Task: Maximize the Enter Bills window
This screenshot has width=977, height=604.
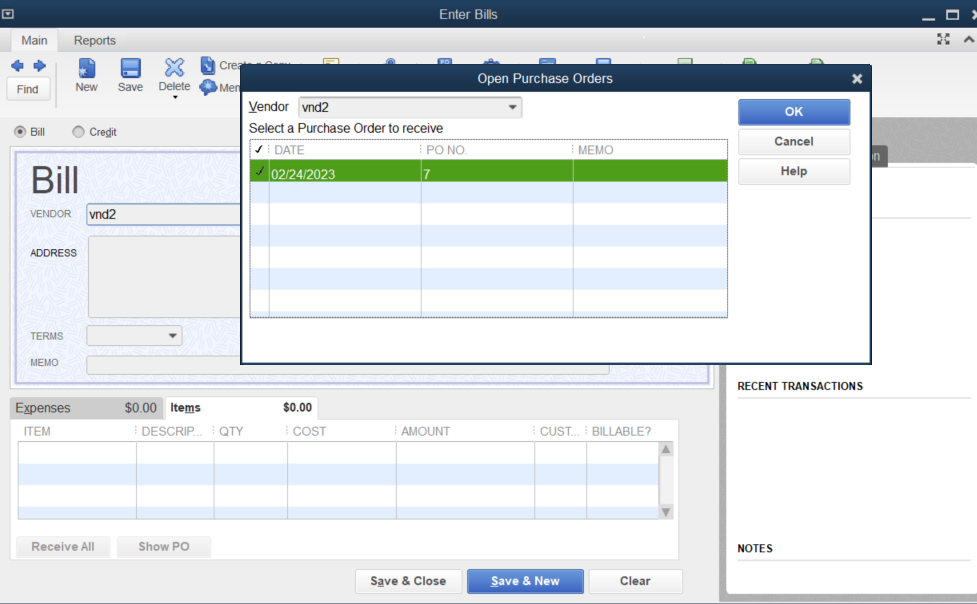Action: point(953,14)
